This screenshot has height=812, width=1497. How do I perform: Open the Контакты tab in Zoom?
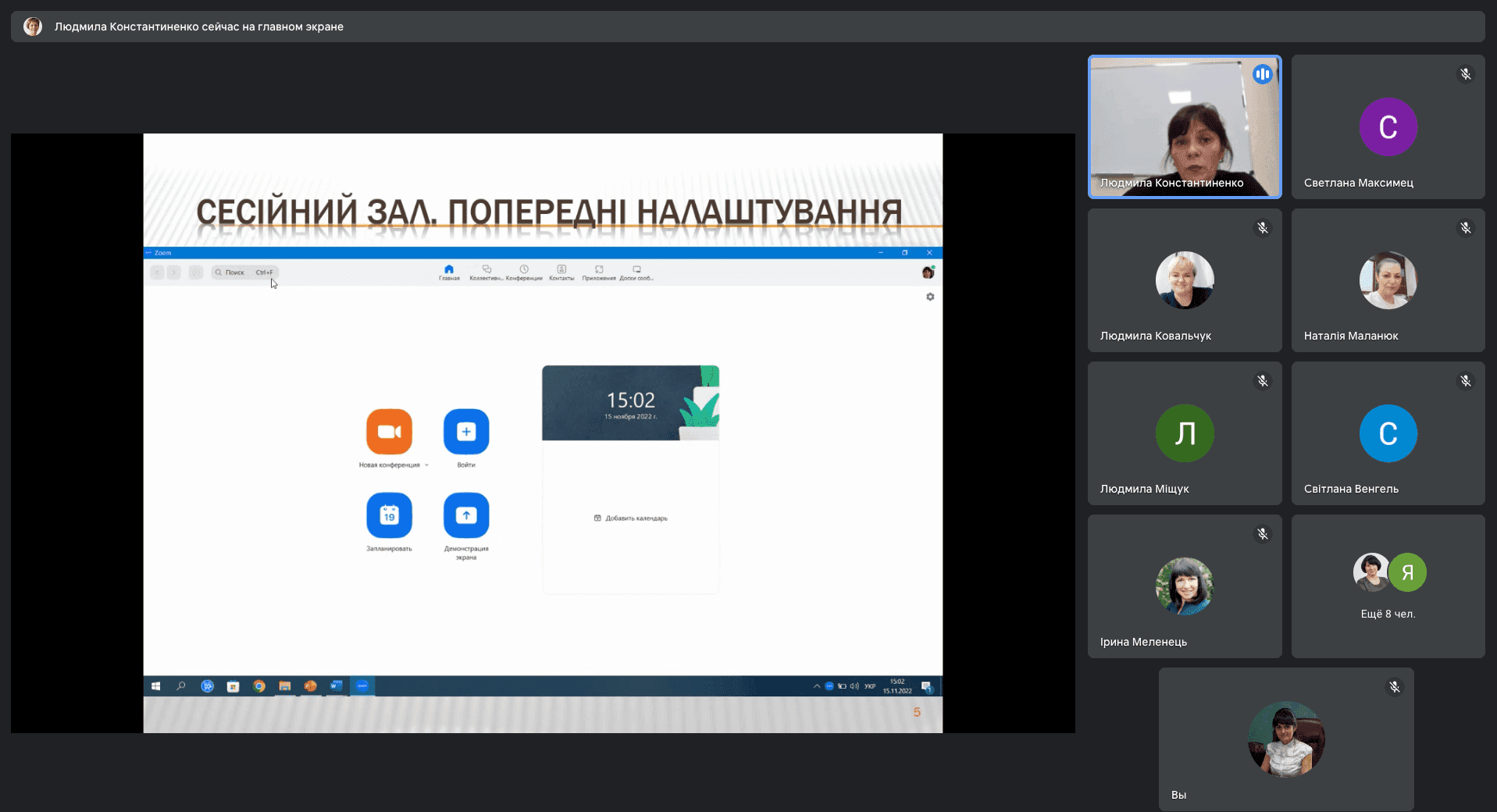(561, 272)
